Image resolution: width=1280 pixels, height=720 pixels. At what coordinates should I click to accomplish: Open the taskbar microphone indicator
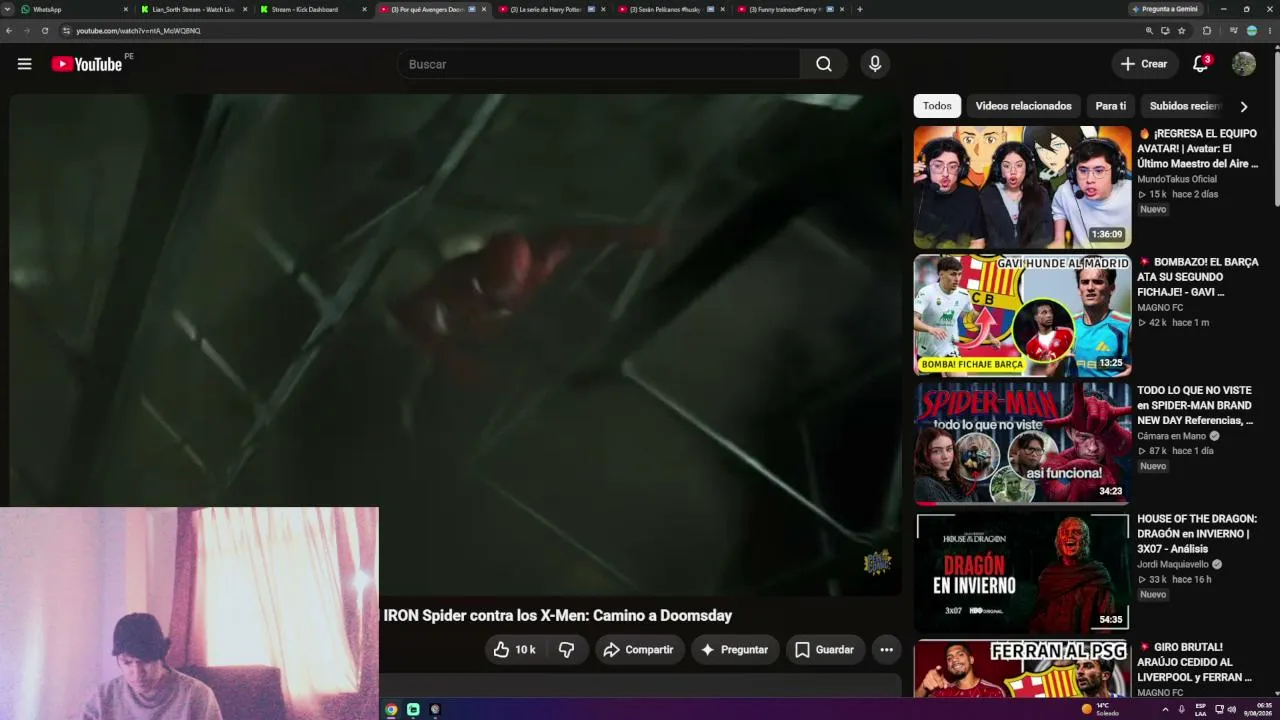tap(1181, 709)
